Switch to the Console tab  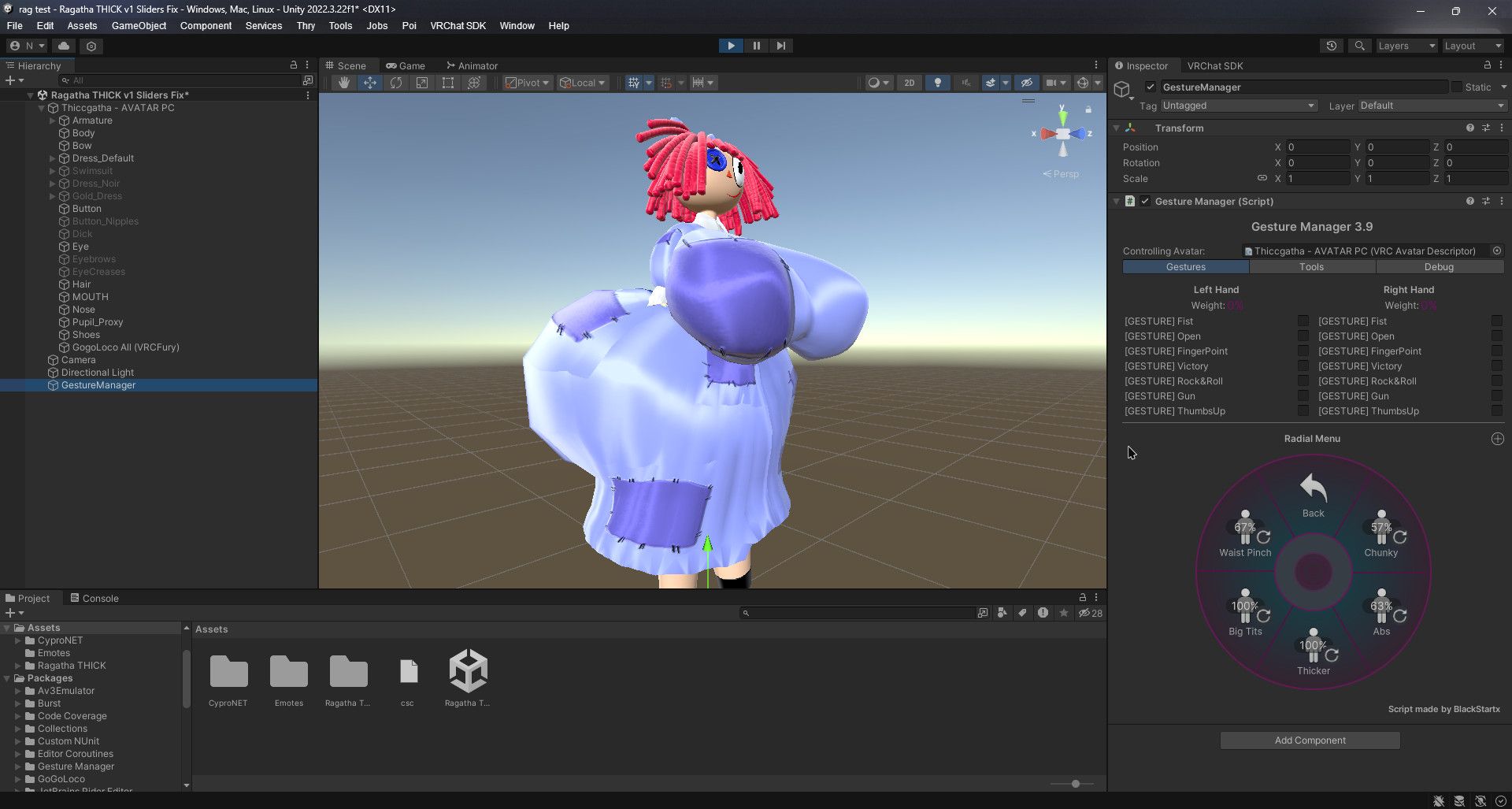click(x=94, y=599)
